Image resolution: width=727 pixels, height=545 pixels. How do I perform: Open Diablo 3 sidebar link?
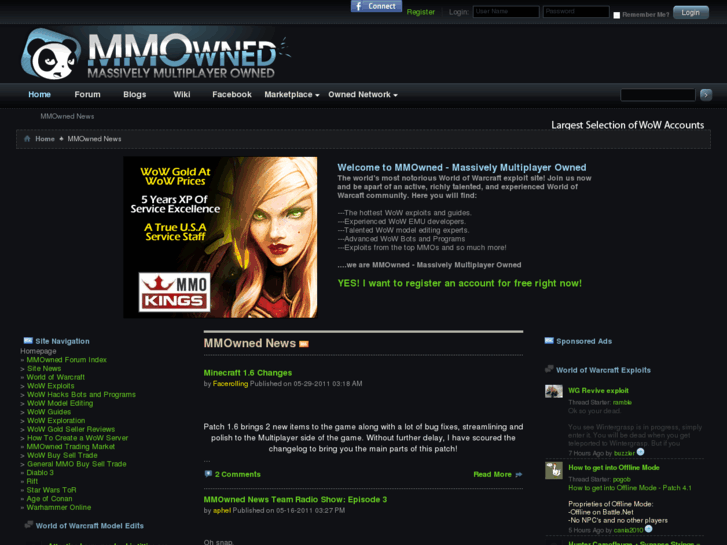pyautogui.click(x=40, y=473)
